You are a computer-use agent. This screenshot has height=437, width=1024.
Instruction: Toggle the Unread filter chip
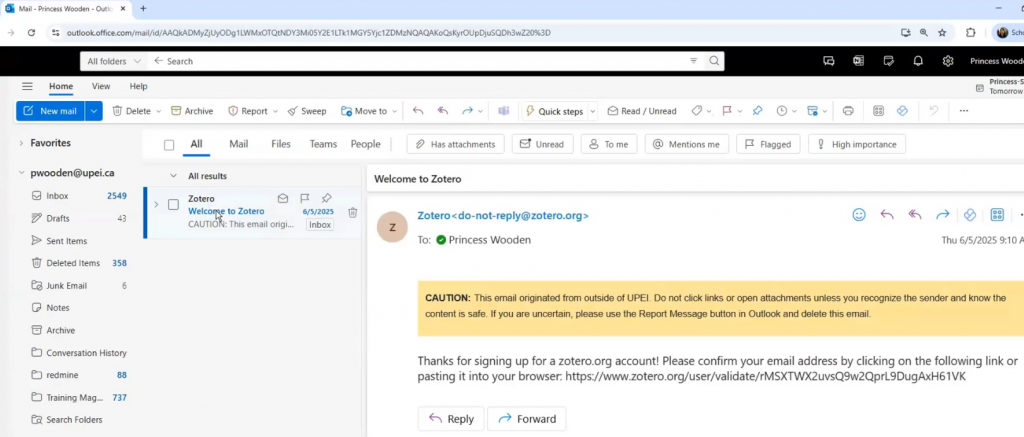click(542, 144)
